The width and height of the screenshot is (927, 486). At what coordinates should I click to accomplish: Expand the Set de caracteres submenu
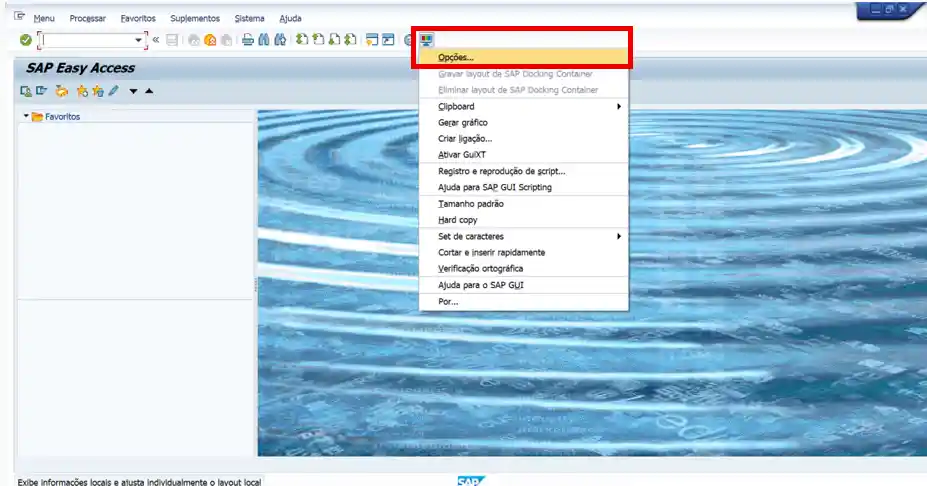tap(524, 236)
